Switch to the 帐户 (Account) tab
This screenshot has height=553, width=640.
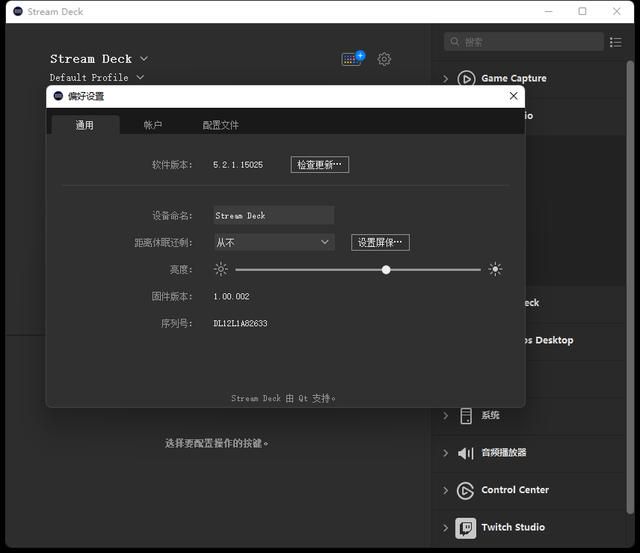pos(153,125)
